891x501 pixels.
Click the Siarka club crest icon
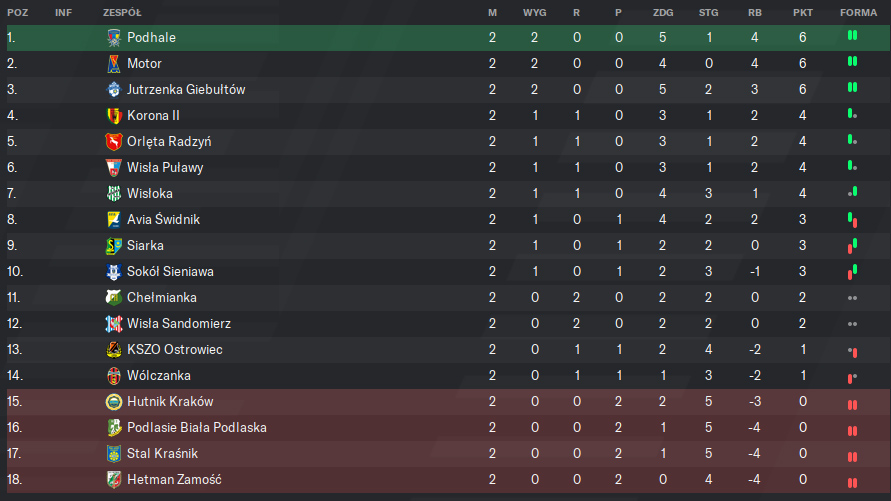(114, 245)
